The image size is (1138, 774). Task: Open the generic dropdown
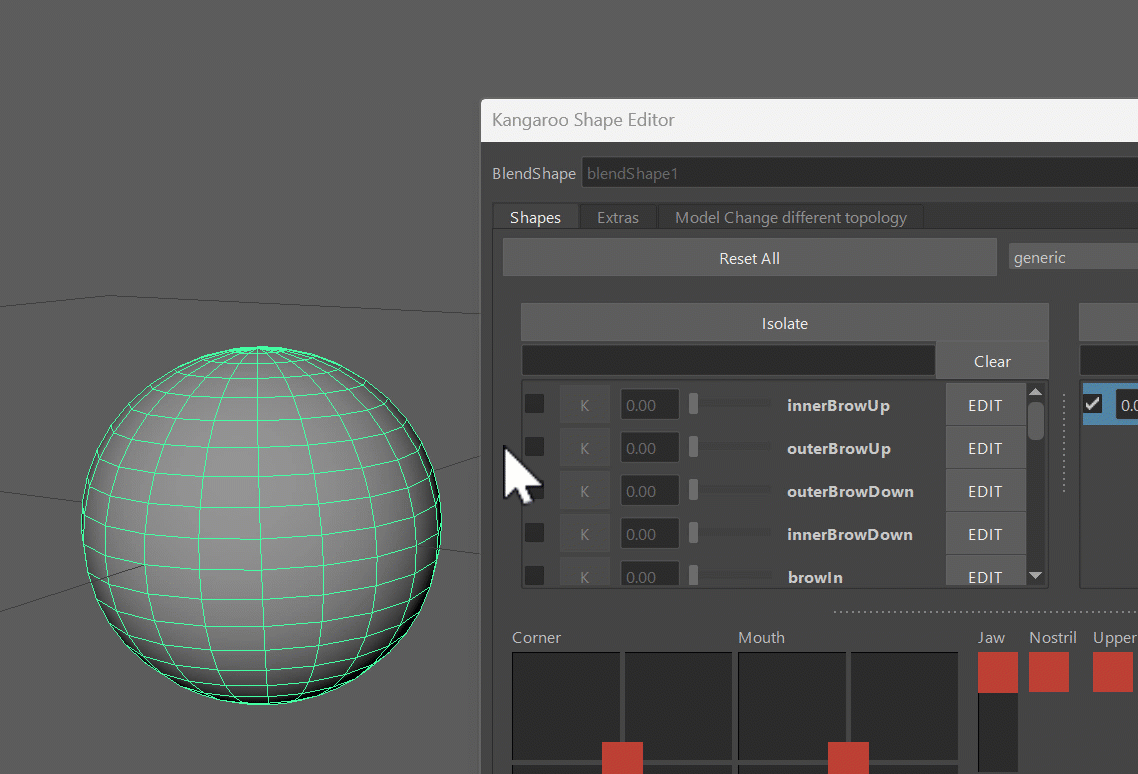pos(1073,258)
